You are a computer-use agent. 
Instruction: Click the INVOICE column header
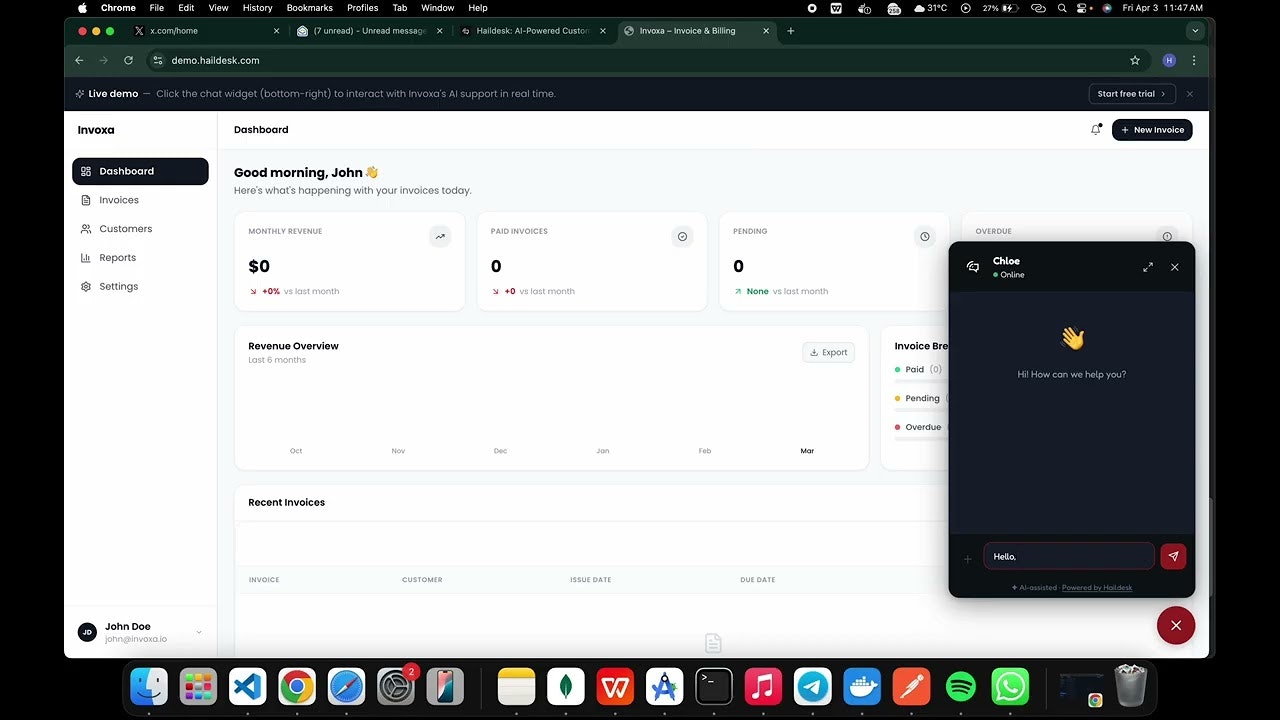pyautogui.click(x=264, y=580)
